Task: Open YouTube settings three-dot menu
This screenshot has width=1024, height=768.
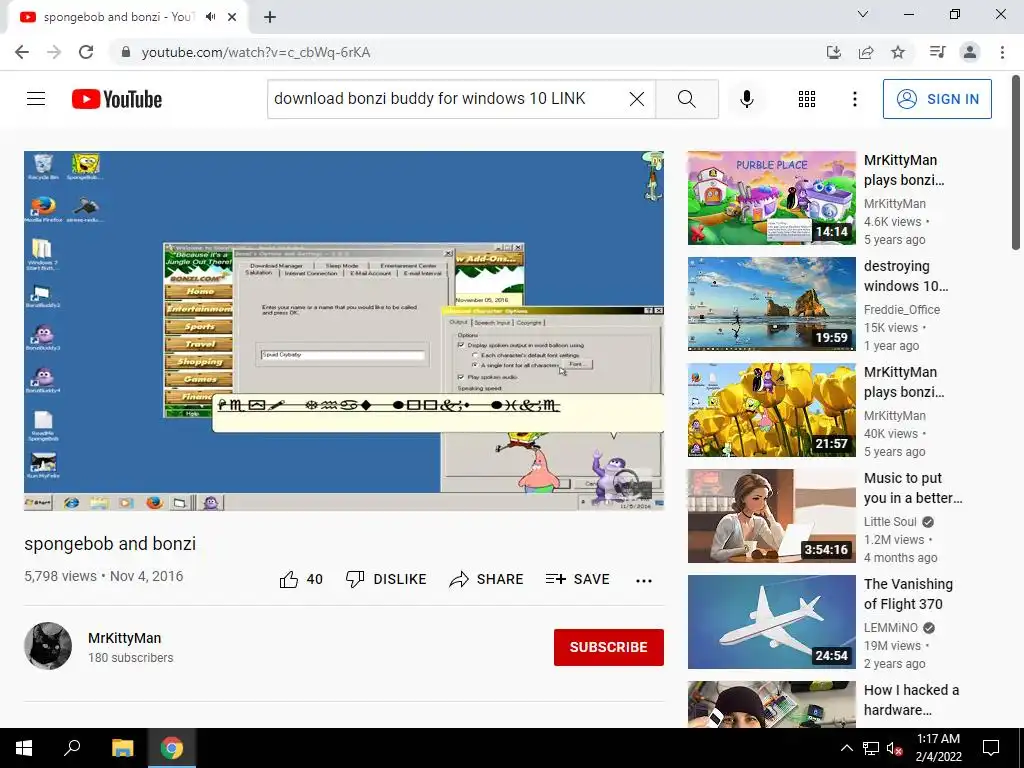Action: pos(854,99)
